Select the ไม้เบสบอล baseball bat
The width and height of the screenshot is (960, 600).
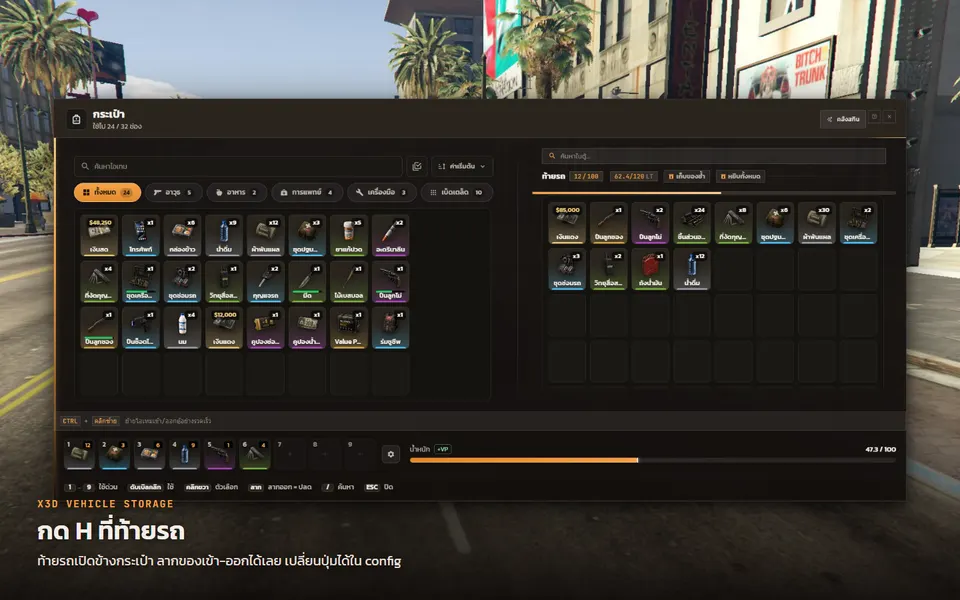coord(349,282)
